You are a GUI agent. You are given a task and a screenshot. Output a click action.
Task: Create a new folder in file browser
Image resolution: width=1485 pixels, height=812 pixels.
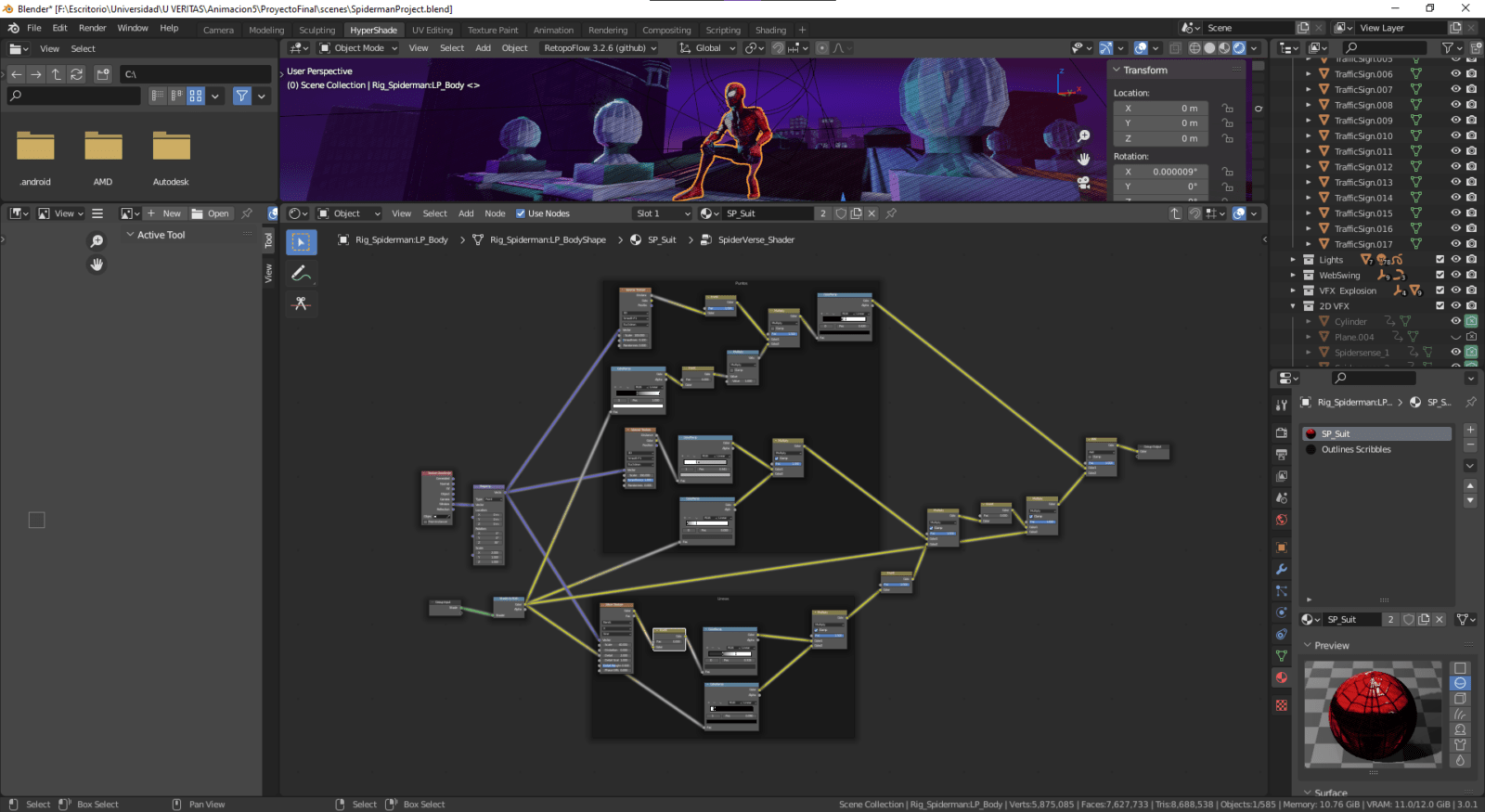pos(103,74)
